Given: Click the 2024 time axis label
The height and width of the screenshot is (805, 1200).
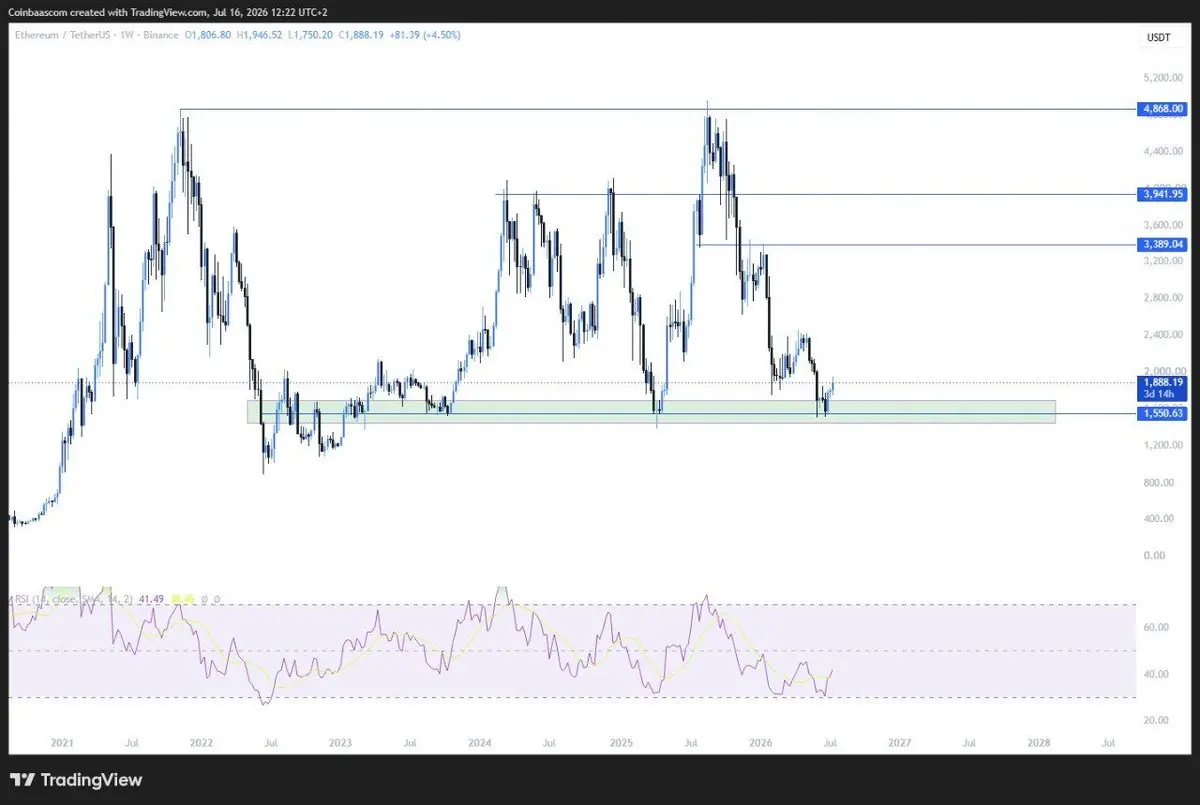Looking at the screenshot, I should point(480,744).
